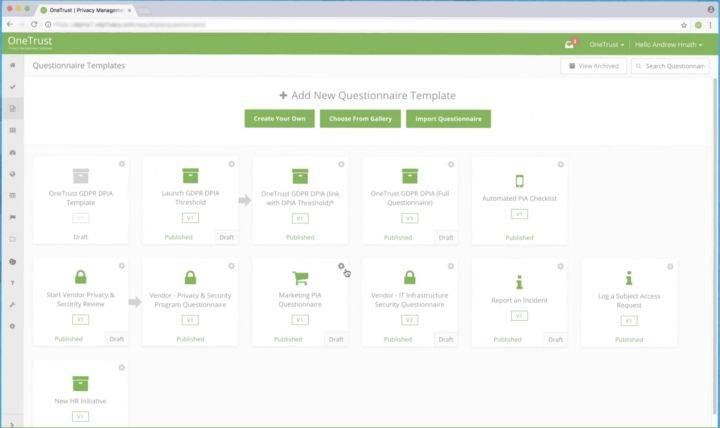This screenshot has height=428, width=720.
Task: Click the cookie icon in the sidebar
Action: (12, 261)
